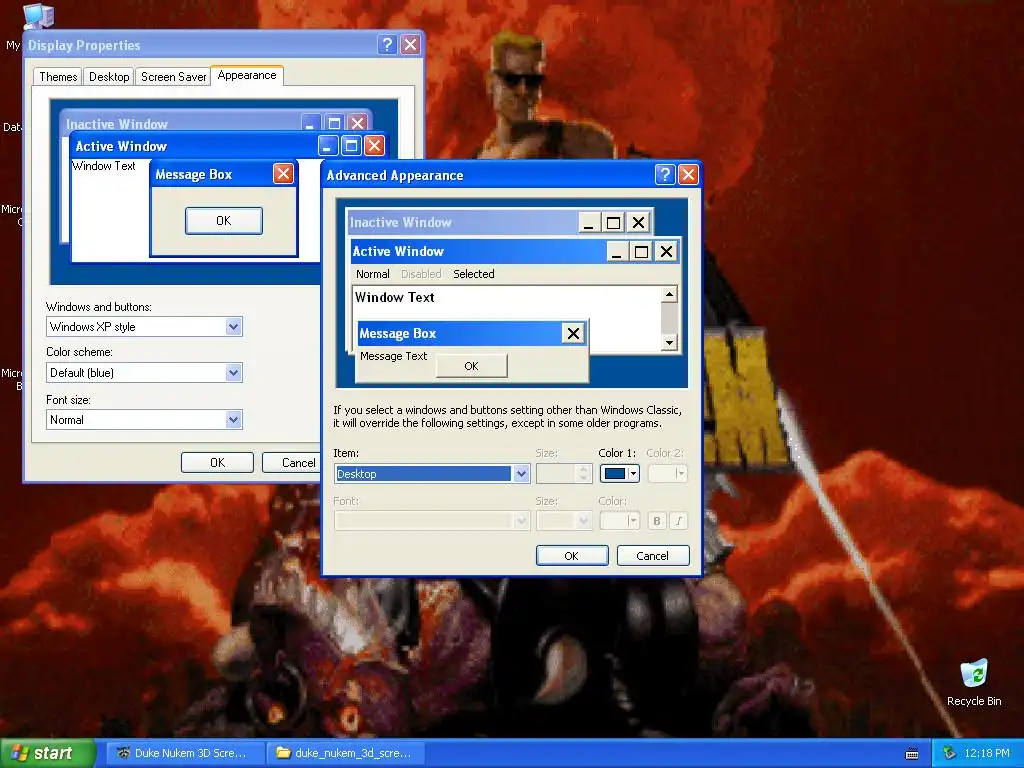Click Cancel in Advanced Appearance dialog

point(652,556)
